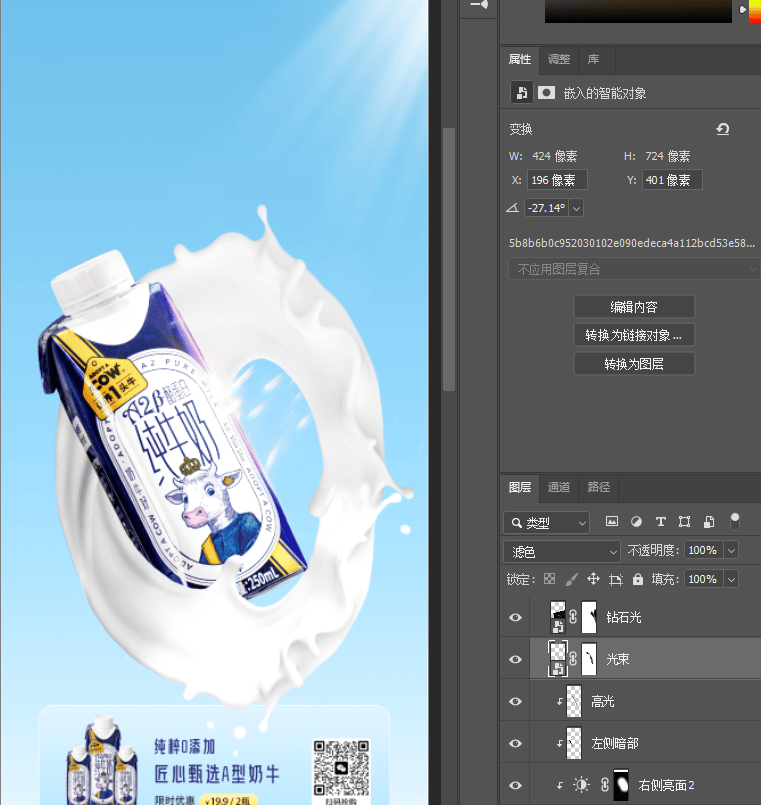Switch to the 调整 tab
761x805 pixels.
(559, 59)
